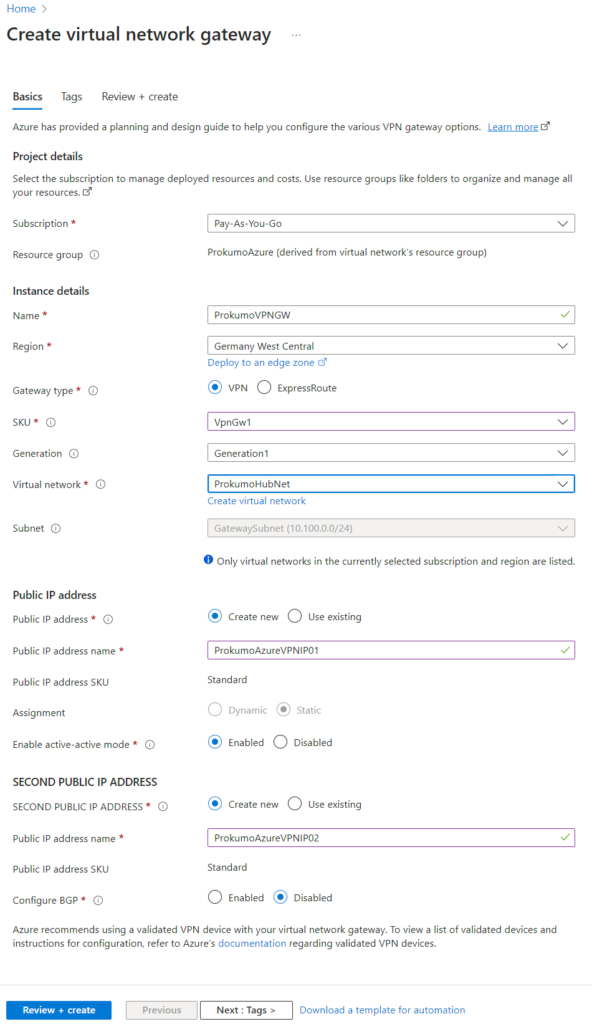Open the Subscription dropdown
The height and width of the screenshot is (1024, 592).
tap(391, 223)
